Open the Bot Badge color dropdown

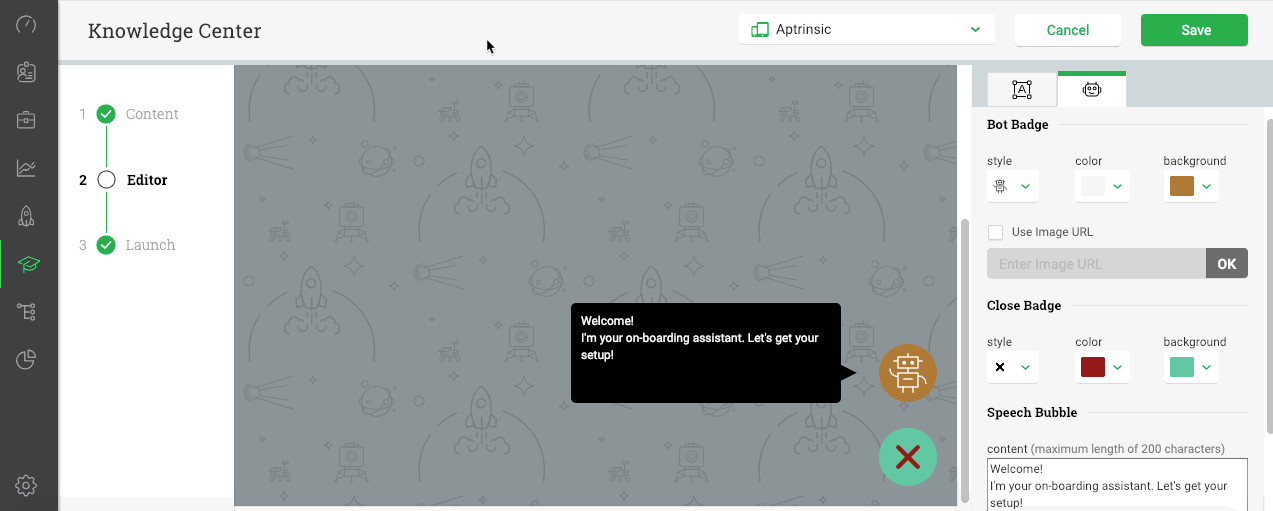click(x=1103, y=186)
